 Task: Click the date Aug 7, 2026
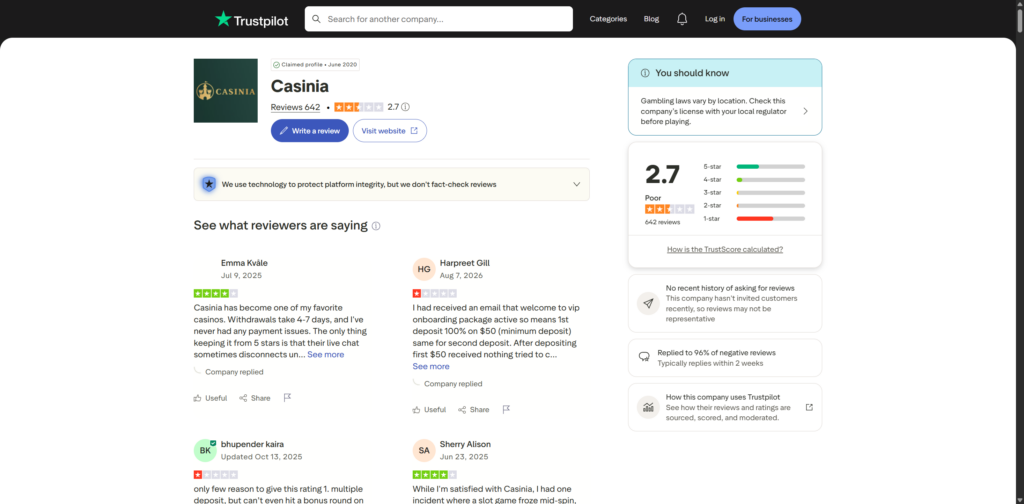(460, 276)
